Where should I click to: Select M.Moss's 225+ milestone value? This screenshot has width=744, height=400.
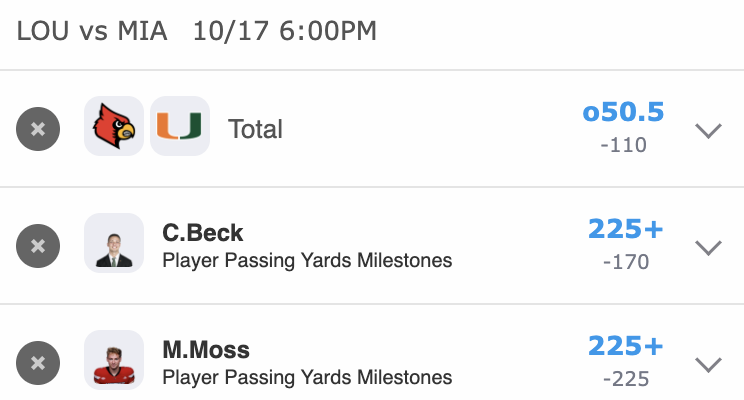[625, 347]
